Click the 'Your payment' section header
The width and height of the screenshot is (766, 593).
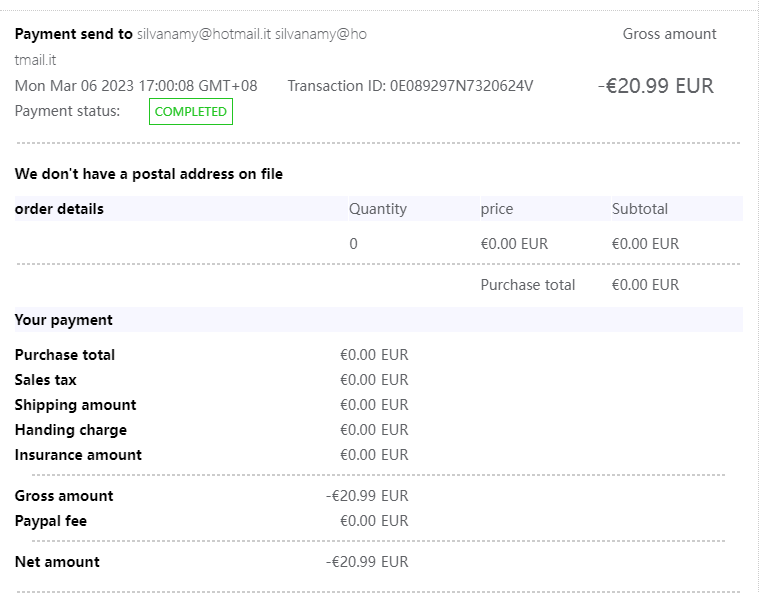pyautogui.click(x=64, y=320)
